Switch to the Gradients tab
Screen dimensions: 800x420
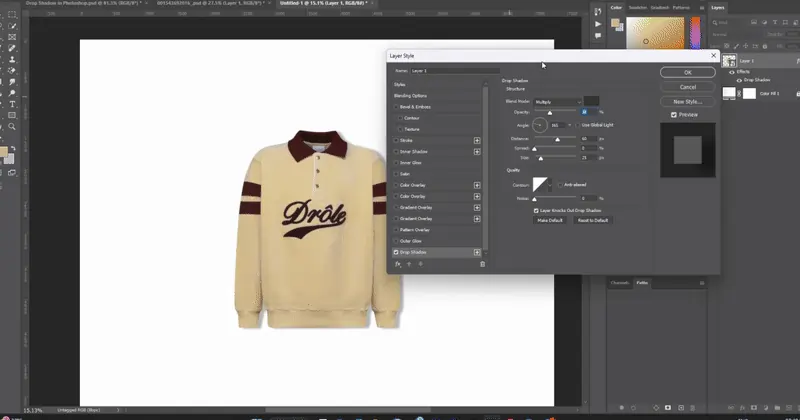pyautogui.click(x=660, y=8)
